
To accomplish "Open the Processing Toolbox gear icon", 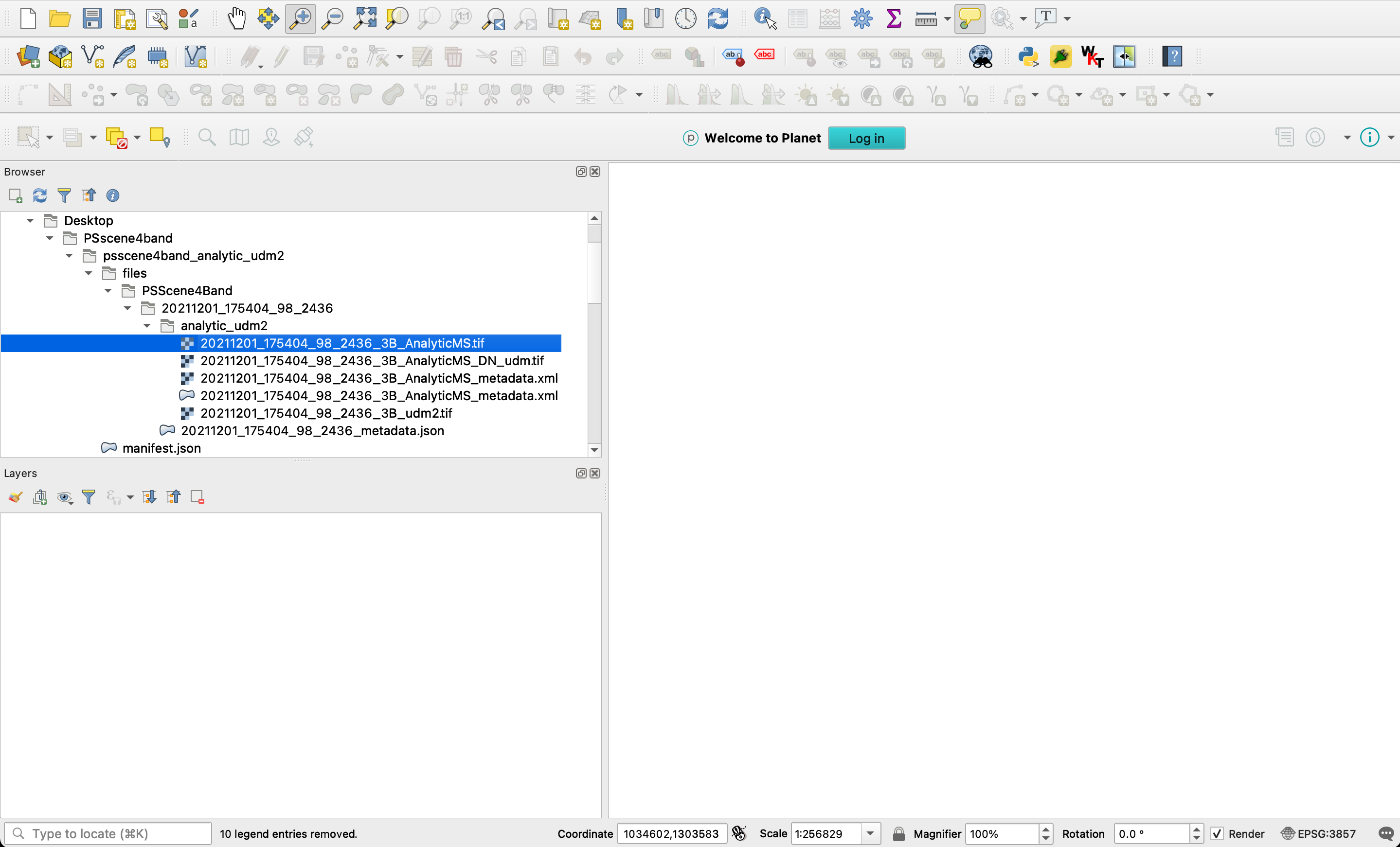I will point(862,18).
